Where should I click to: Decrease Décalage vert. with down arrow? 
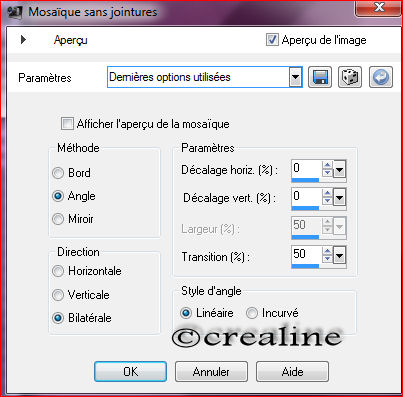[x=328, y=201]
